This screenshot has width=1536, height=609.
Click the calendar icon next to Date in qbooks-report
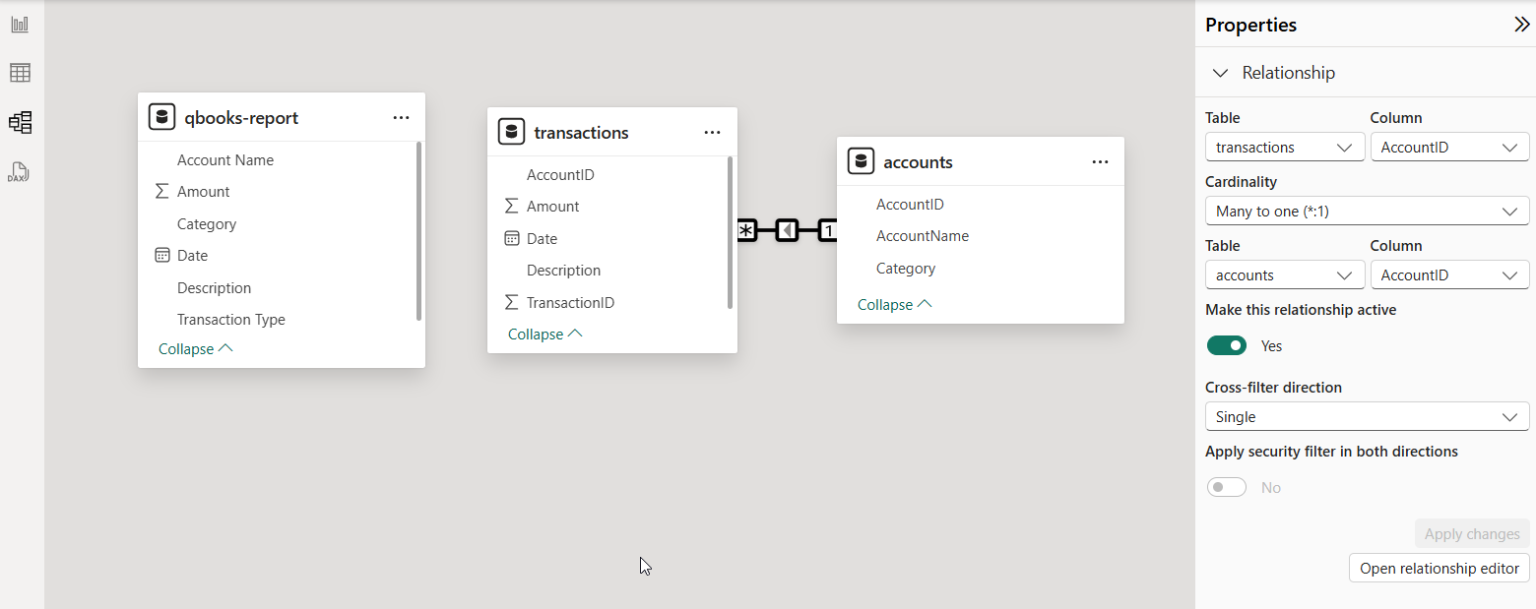(162, 255)
